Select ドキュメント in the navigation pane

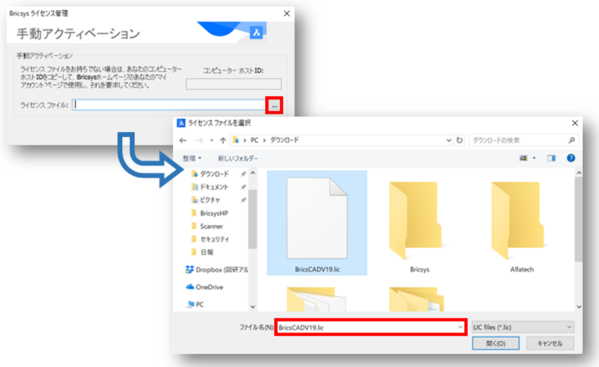pyautogui.click(x=214, y=187)
